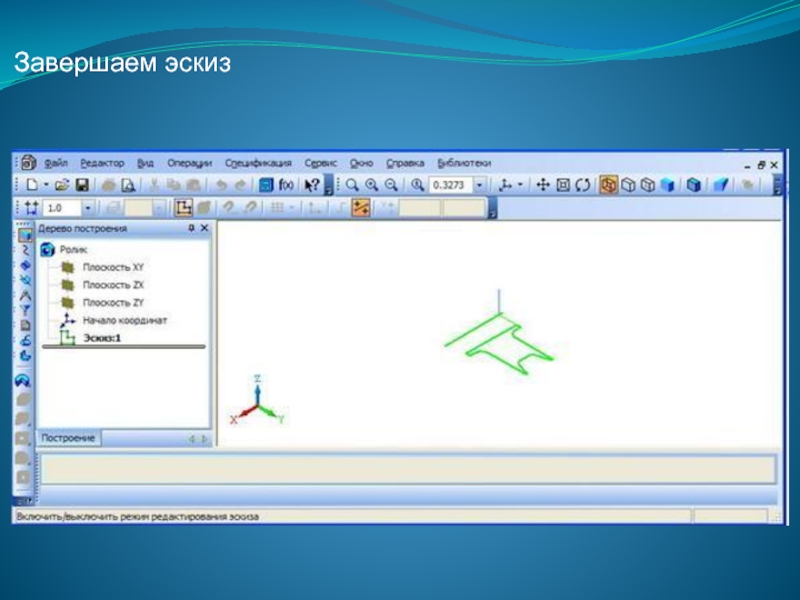Screen dimensions: 800x600
Task: Click the specification sheet sidebar icon
Action: pyautogui.click(x=25, y=325)
